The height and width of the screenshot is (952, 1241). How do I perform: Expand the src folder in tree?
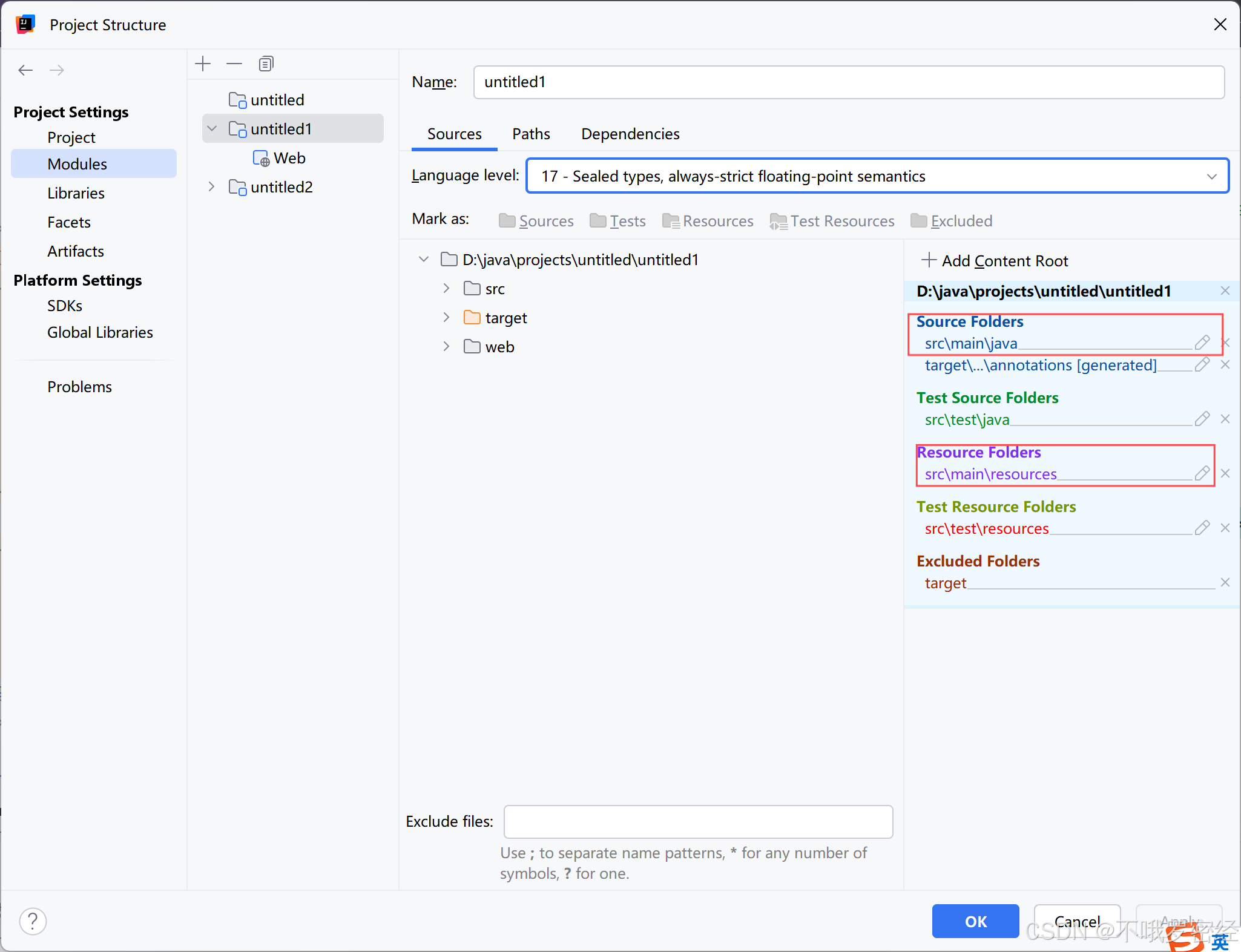446,289
